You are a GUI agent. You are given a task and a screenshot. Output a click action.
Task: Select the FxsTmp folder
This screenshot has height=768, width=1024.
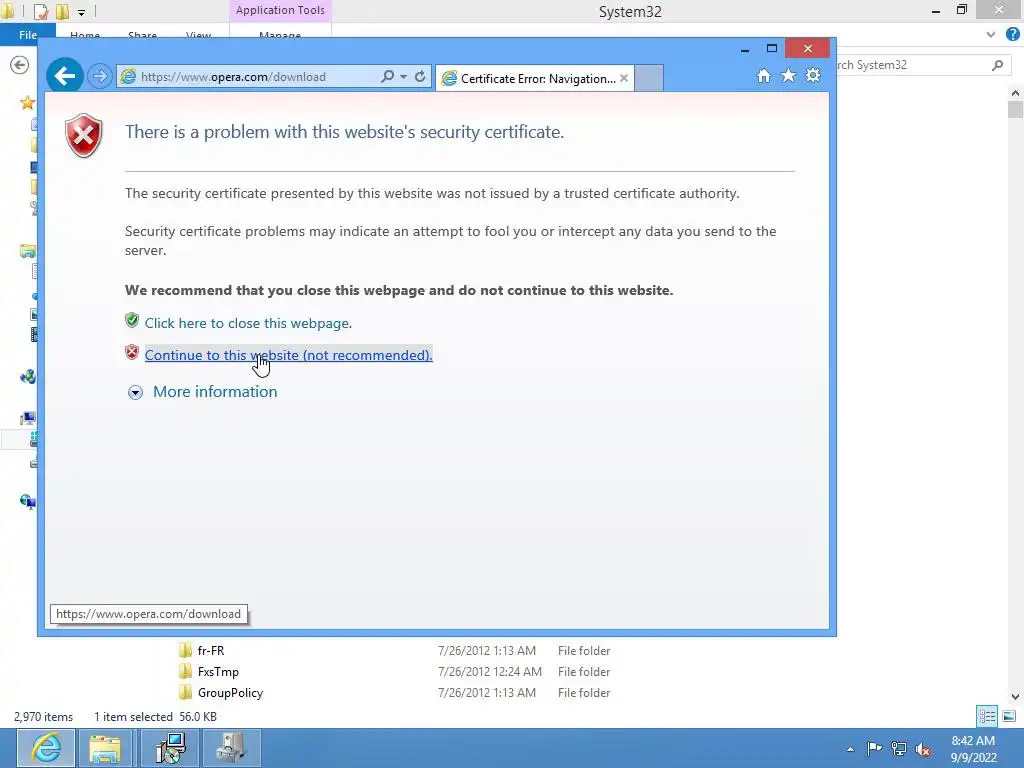[218, 672]
